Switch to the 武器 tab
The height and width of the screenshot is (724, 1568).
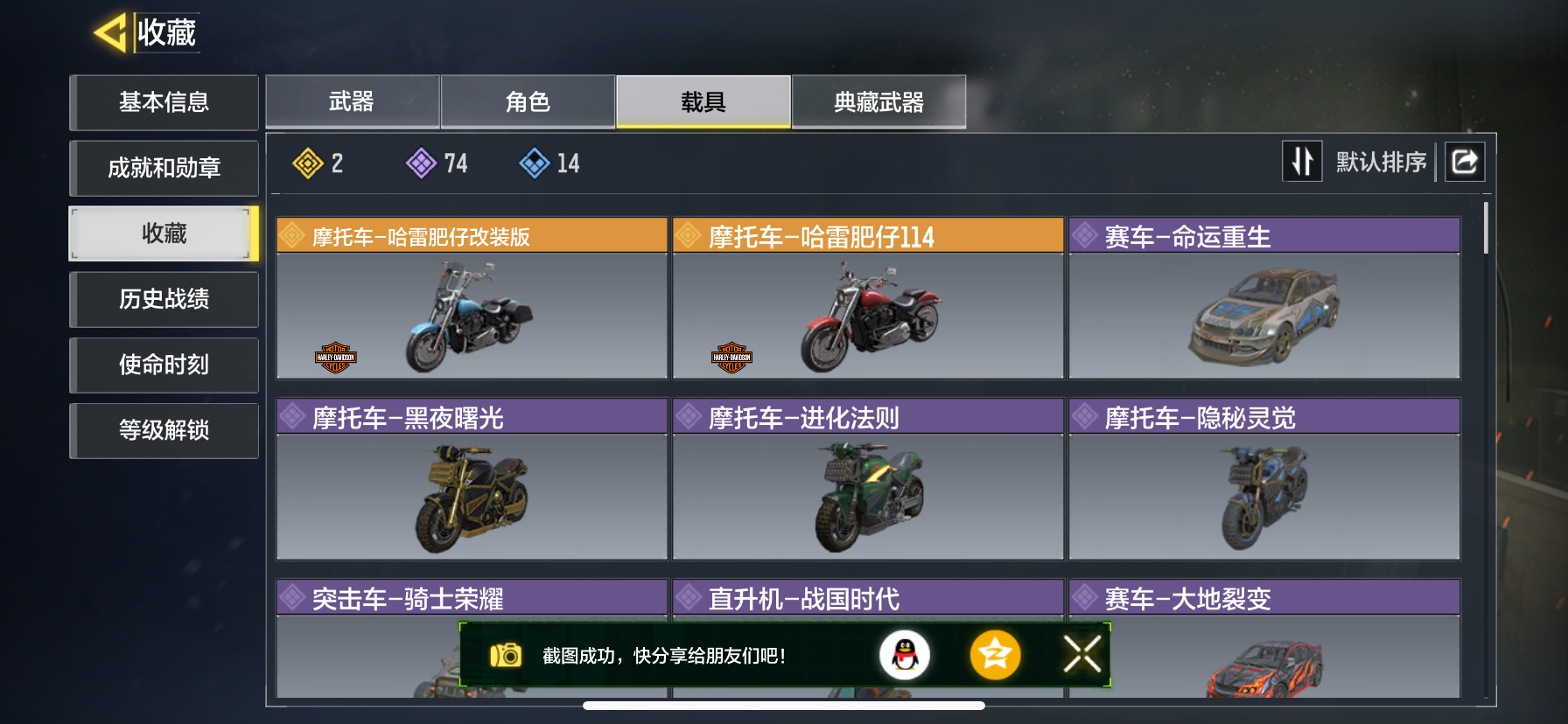(353, 102)
